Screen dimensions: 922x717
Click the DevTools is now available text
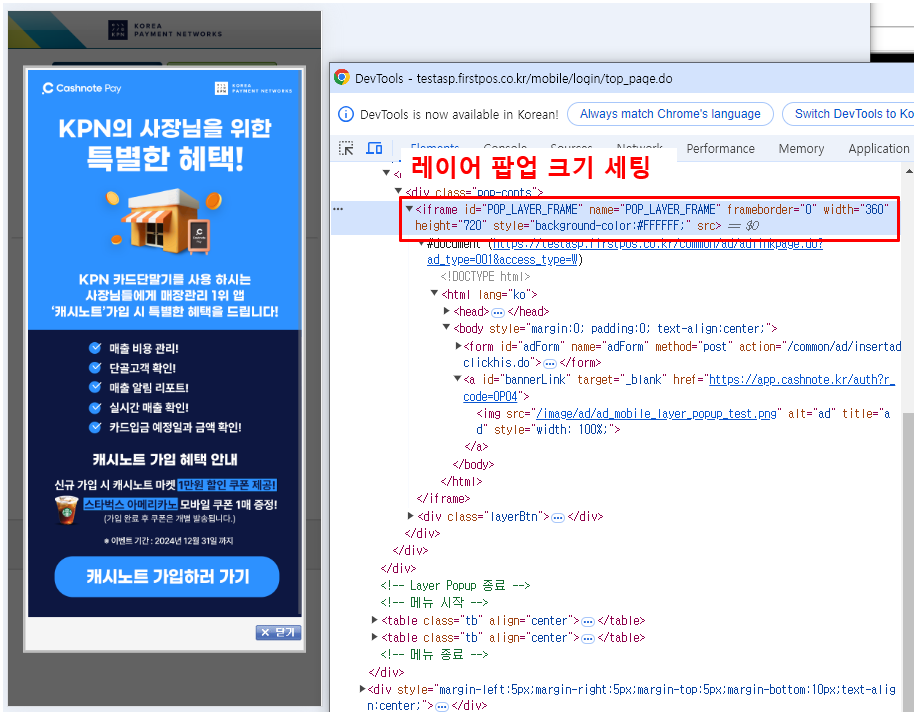[x=459, y=114]
